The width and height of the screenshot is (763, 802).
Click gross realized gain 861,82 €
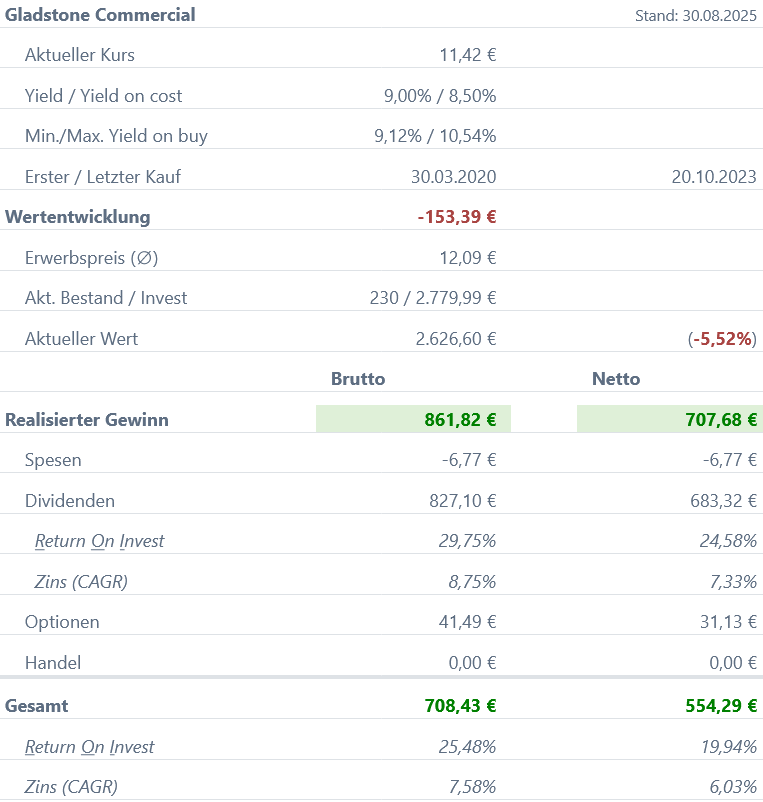(460, 420)
